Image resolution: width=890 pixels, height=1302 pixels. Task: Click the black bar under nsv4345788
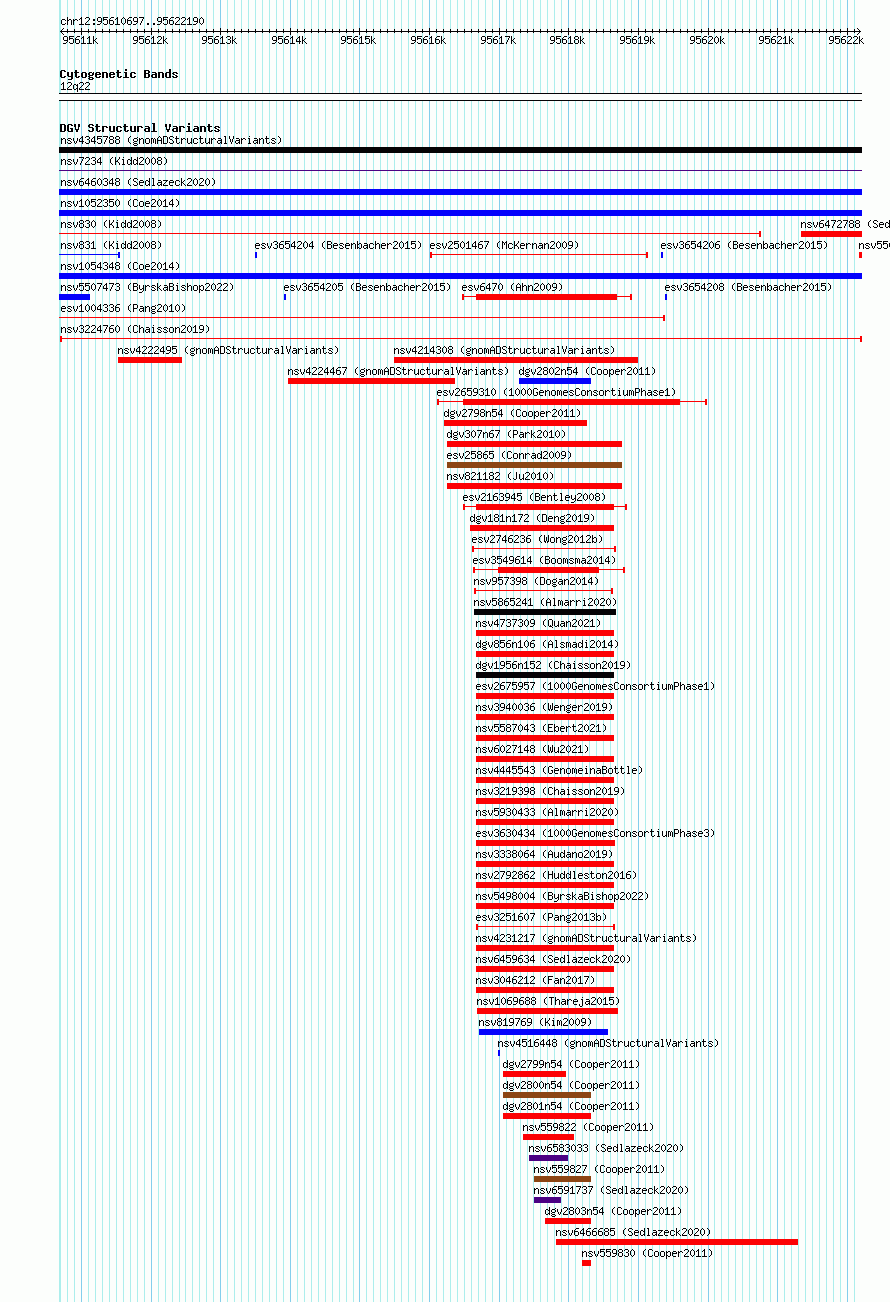pyautogui.click(x=461, y=150)
